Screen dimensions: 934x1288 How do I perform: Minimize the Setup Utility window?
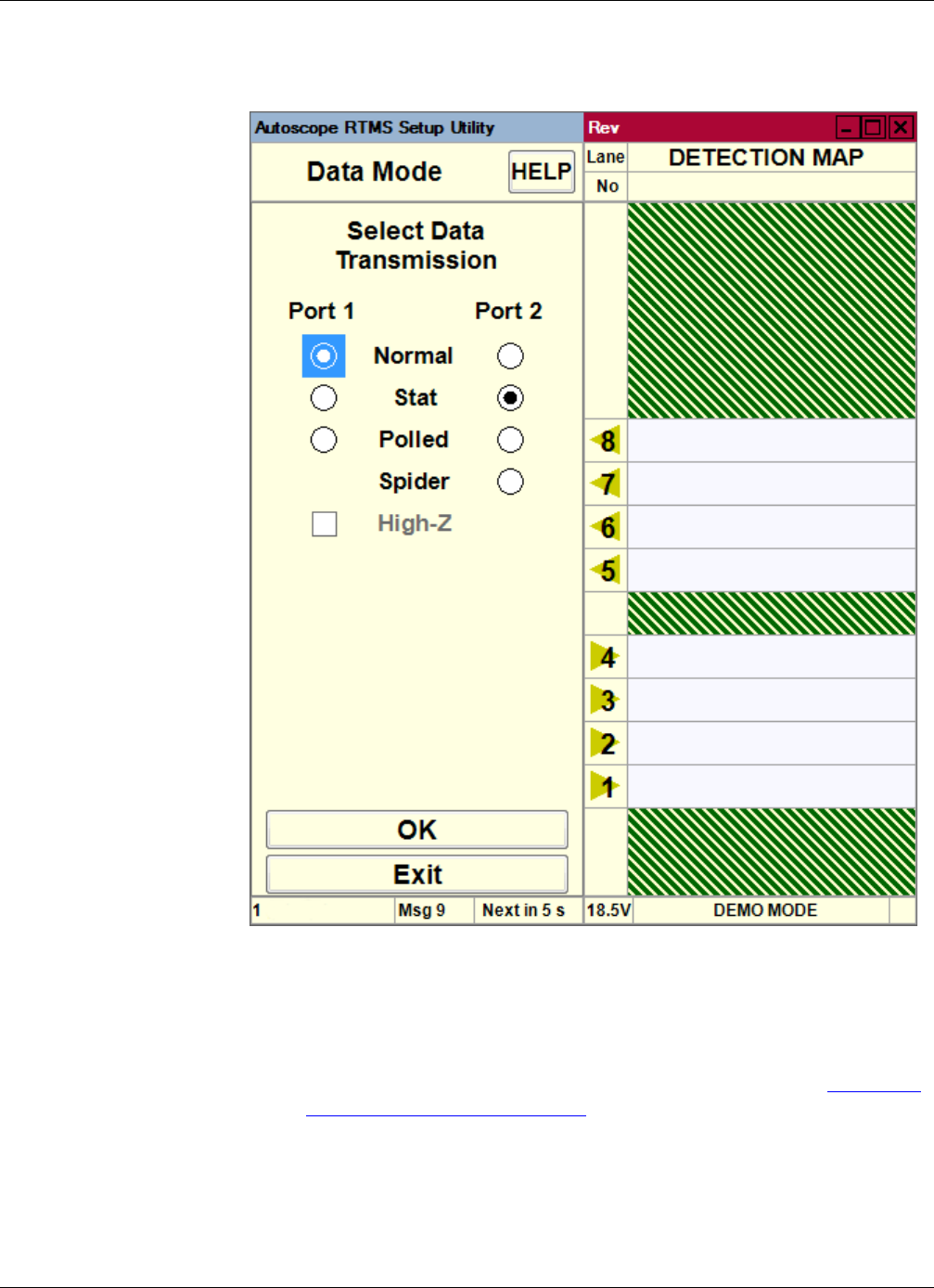pyautogui.click(x=848, y=127)
